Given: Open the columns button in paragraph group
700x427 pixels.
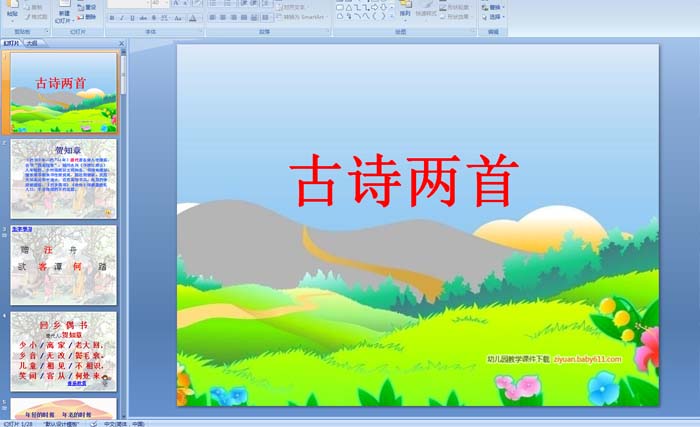Looking at the screenshot, I should click(x=266, y=17).
